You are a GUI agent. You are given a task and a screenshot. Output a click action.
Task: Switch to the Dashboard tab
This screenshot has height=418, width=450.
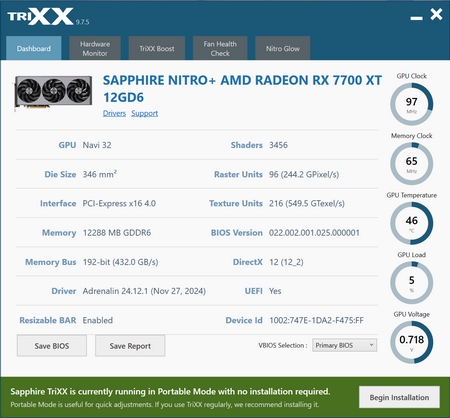(x=34, y=48)
